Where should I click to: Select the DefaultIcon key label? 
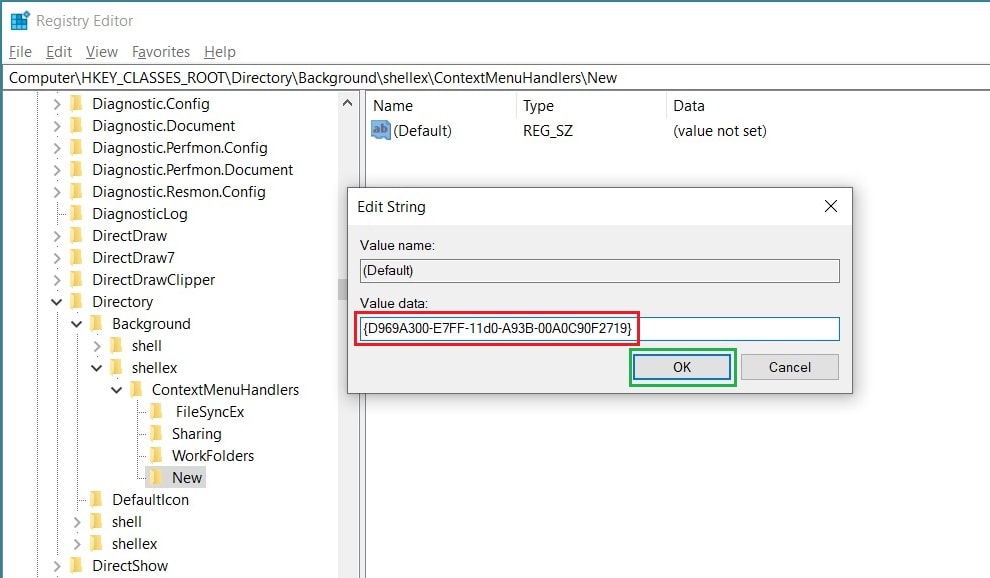(150, 500)
